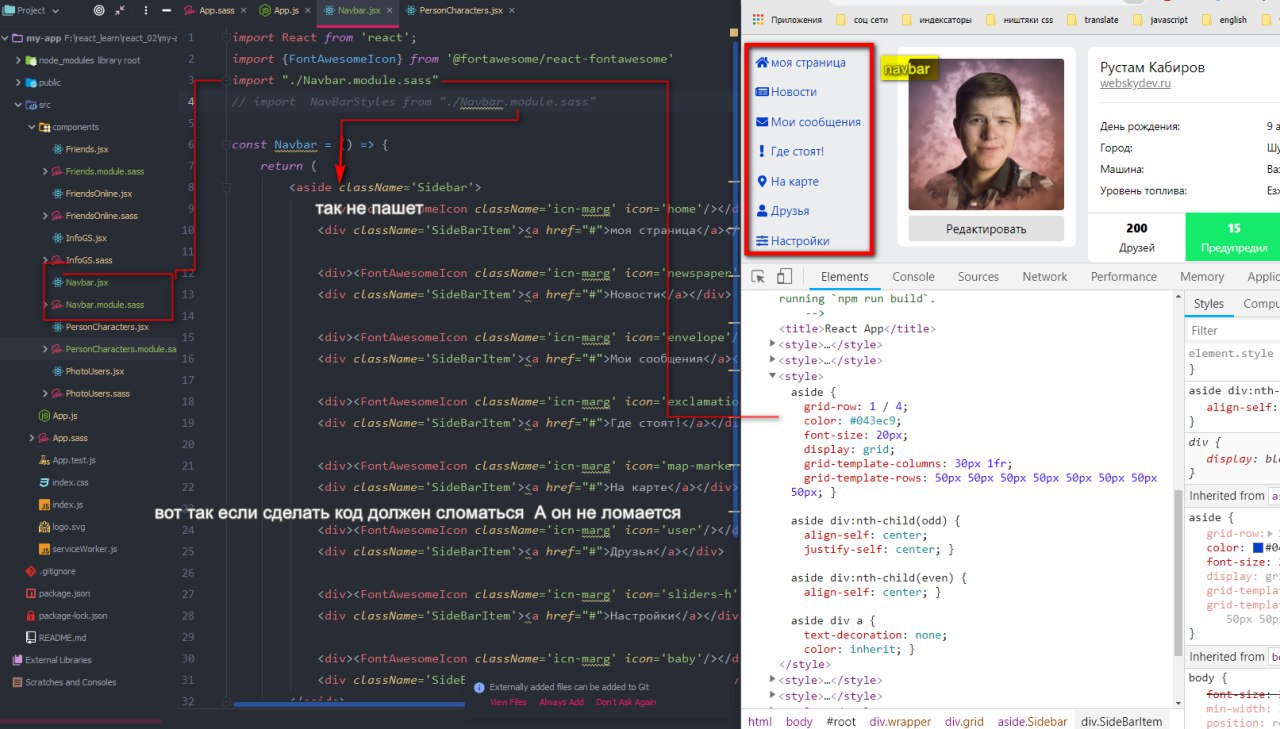Click the exclamation icon beside Где стоят!
The height and width of the screenshot is (729, 1280).
pos(762,152)
